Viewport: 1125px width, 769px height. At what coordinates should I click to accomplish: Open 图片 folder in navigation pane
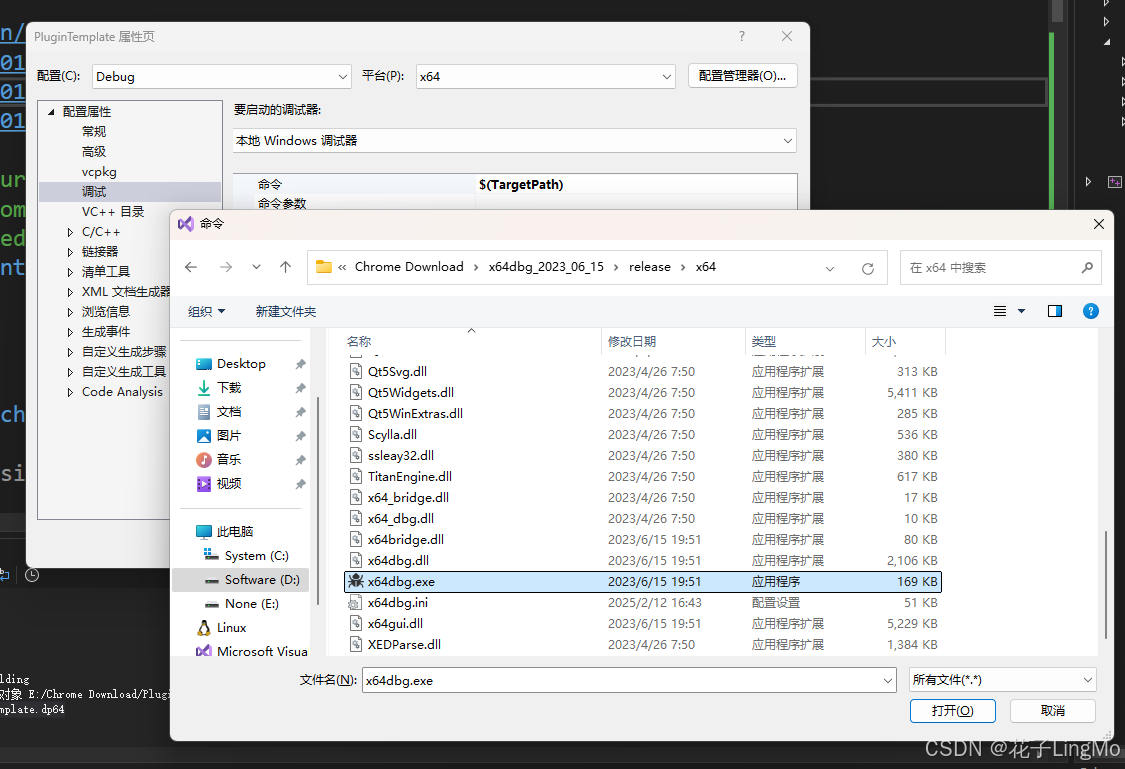(229, 435)
